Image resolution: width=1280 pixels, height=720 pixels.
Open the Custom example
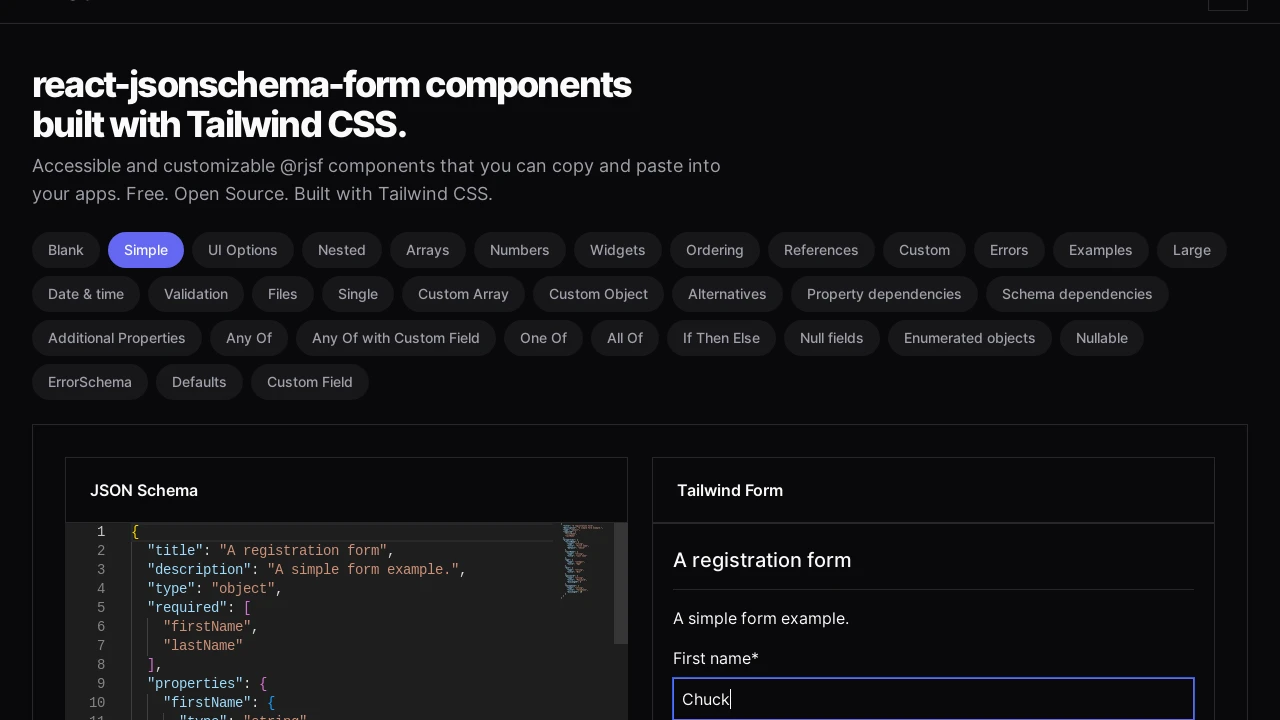pyautogui.click(x=925, y=250)
